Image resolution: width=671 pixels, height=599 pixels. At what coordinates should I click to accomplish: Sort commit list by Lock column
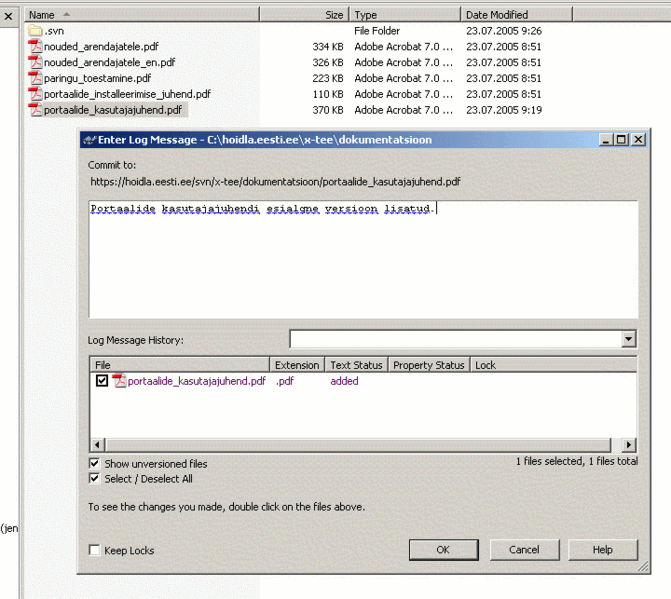click(553, 365)
